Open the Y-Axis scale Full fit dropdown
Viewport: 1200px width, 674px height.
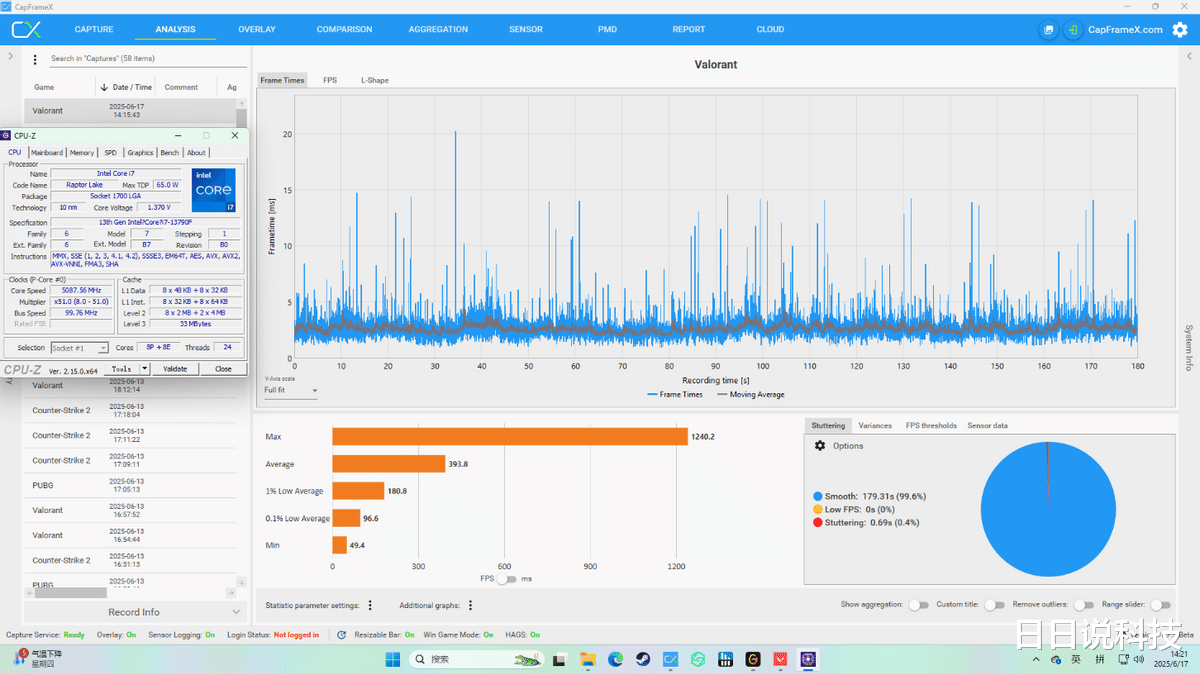[x=291, y=390]
